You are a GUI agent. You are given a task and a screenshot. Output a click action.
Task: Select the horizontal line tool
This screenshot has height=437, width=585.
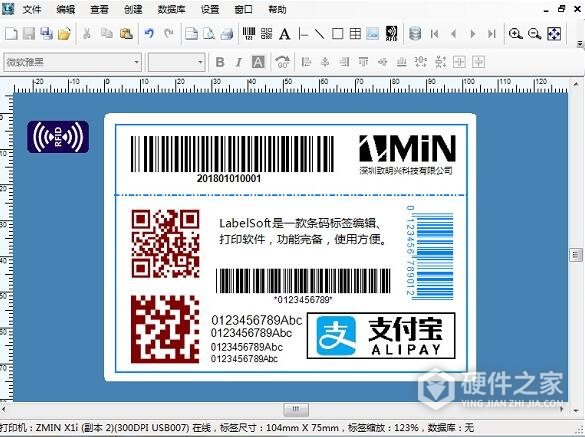pyautogui.click(x=303, y=34)
